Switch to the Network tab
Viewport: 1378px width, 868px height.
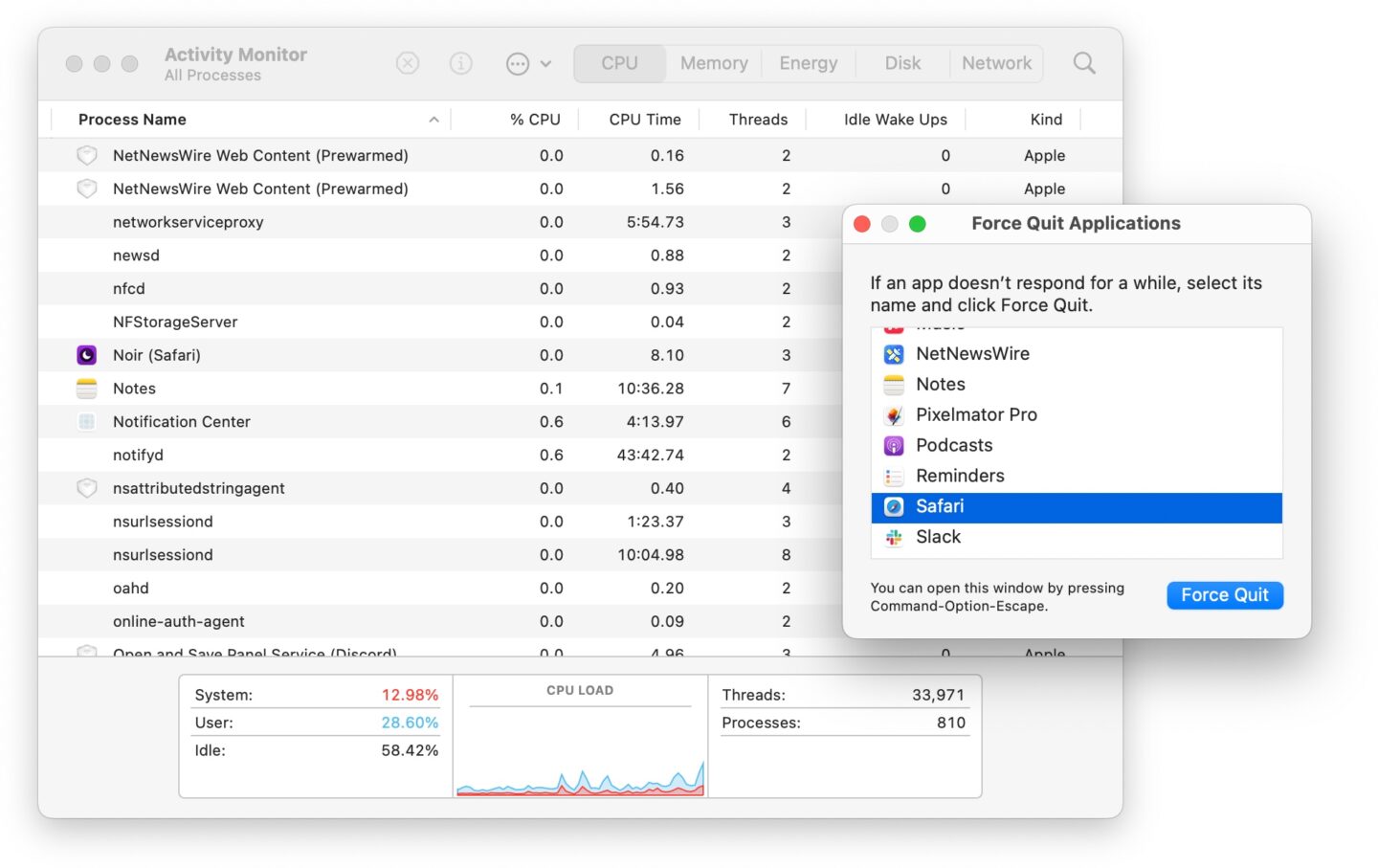coord(996,62)
